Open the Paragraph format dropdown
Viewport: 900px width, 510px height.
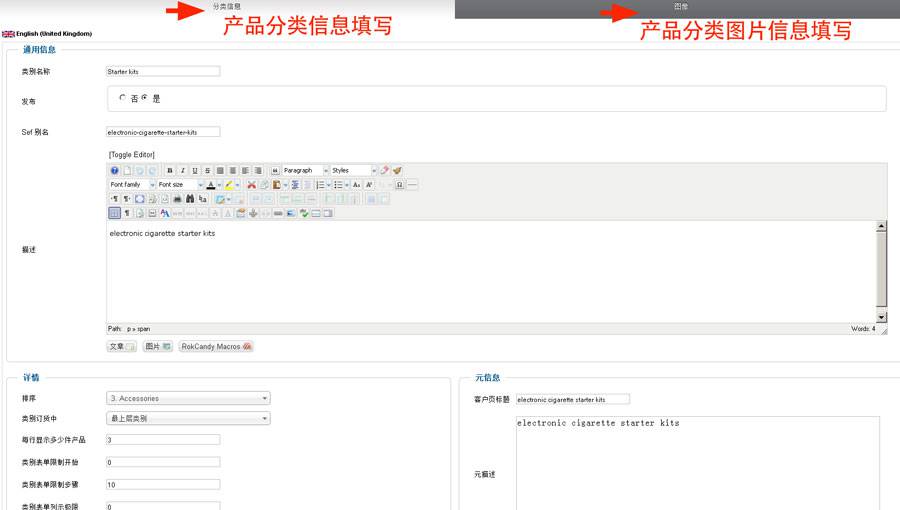[304, 171]
